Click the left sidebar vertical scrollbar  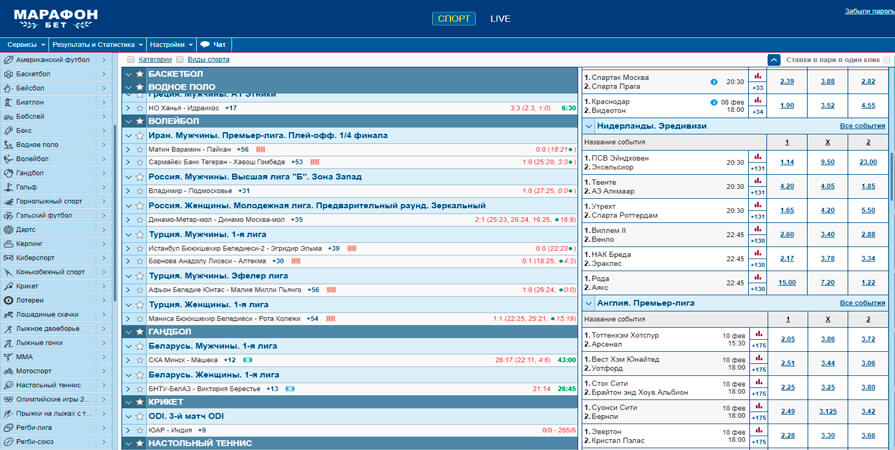click(x=114, y=211)
